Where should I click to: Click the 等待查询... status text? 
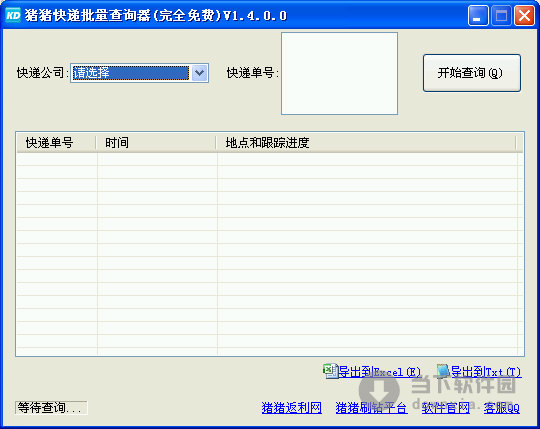[x=51, y=408]
